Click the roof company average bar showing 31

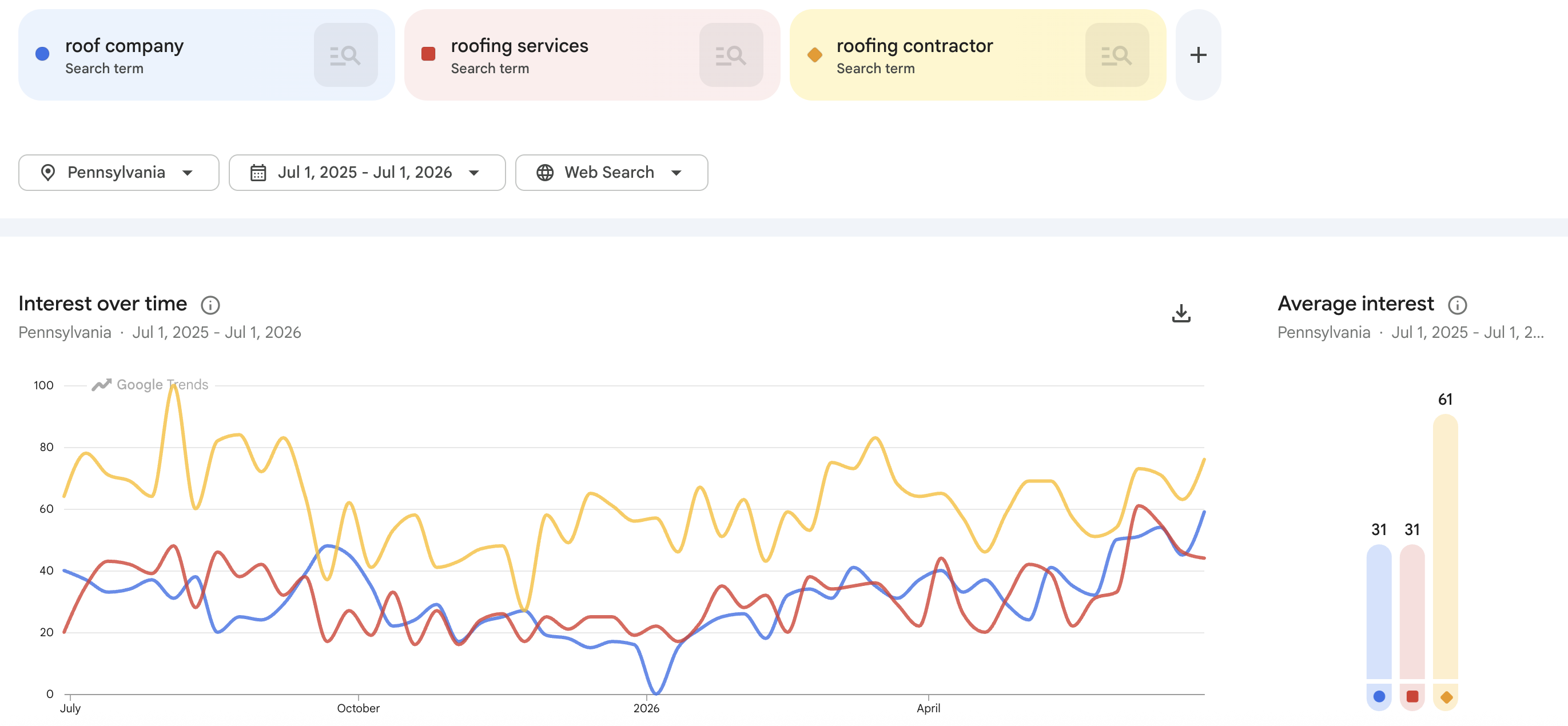(x=1379, y=612)
